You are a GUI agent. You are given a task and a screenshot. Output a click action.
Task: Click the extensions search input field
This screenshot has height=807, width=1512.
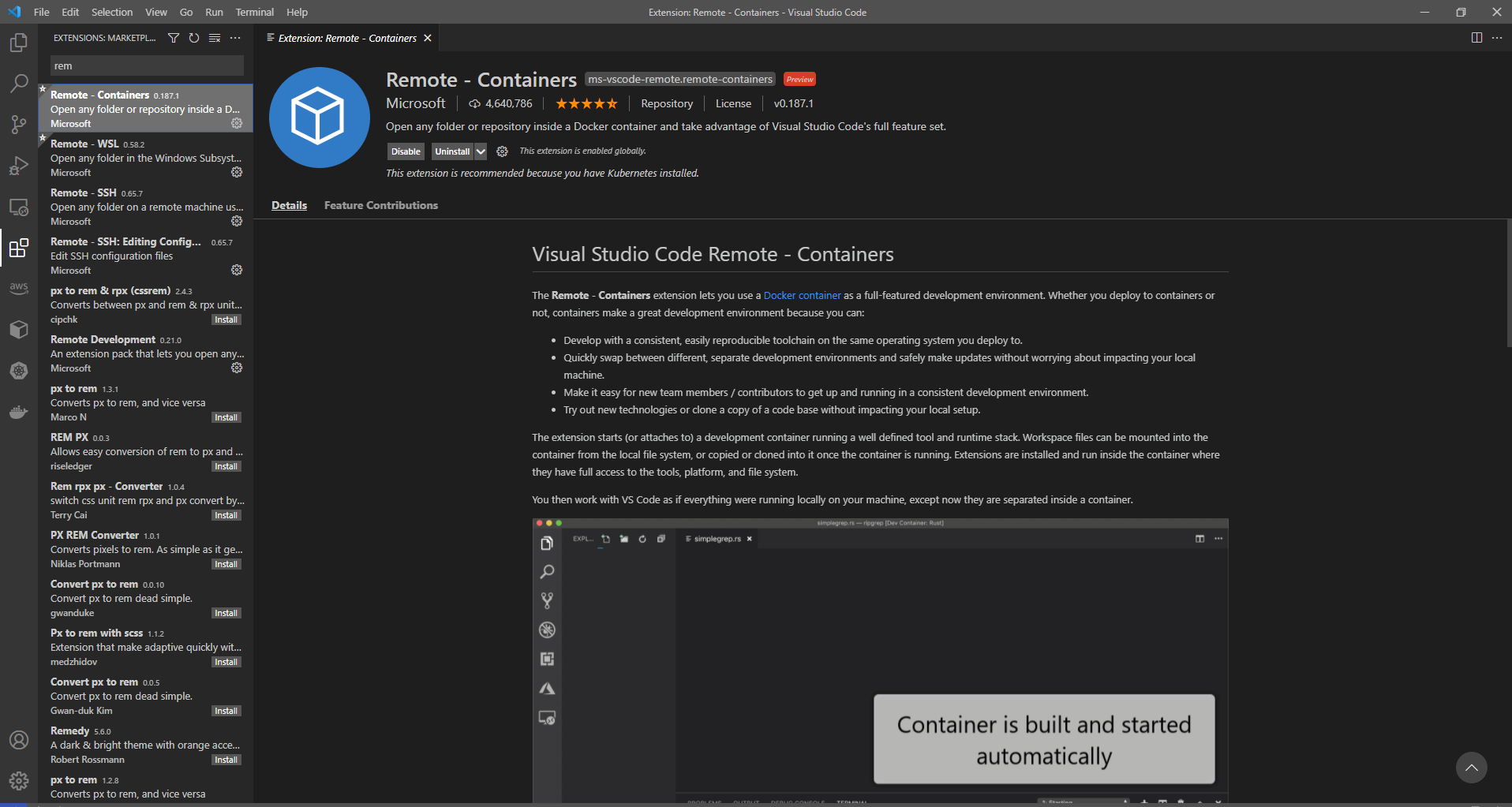pos(147,65)
